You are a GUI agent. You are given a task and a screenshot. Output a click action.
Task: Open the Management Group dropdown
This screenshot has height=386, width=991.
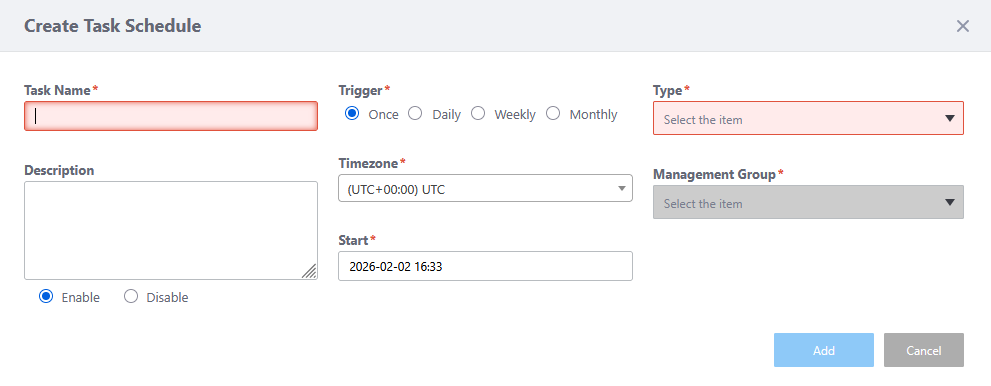click(808, 202)
